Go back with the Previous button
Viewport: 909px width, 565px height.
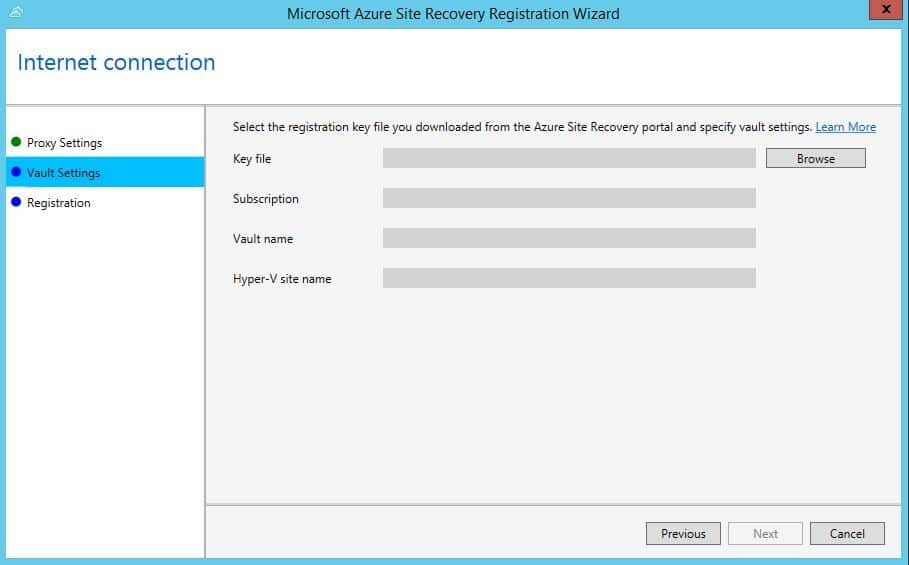[x=683, y=534]
